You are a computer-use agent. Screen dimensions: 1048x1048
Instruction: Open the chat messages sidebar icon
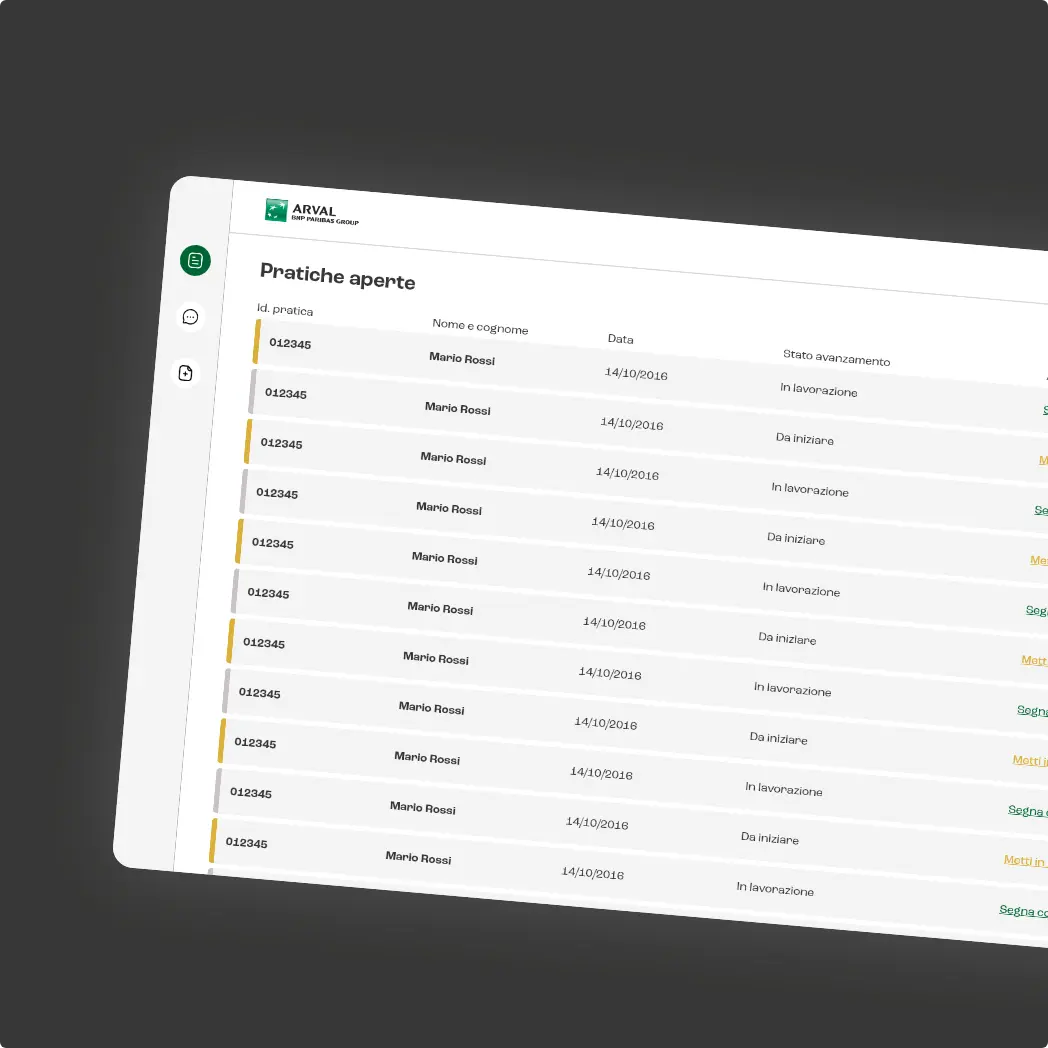pyautogui.click(x=190, y=317)
